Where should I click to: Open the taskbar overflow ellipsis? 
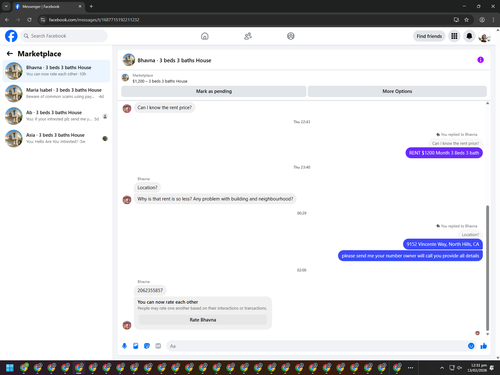click(410, 368)
